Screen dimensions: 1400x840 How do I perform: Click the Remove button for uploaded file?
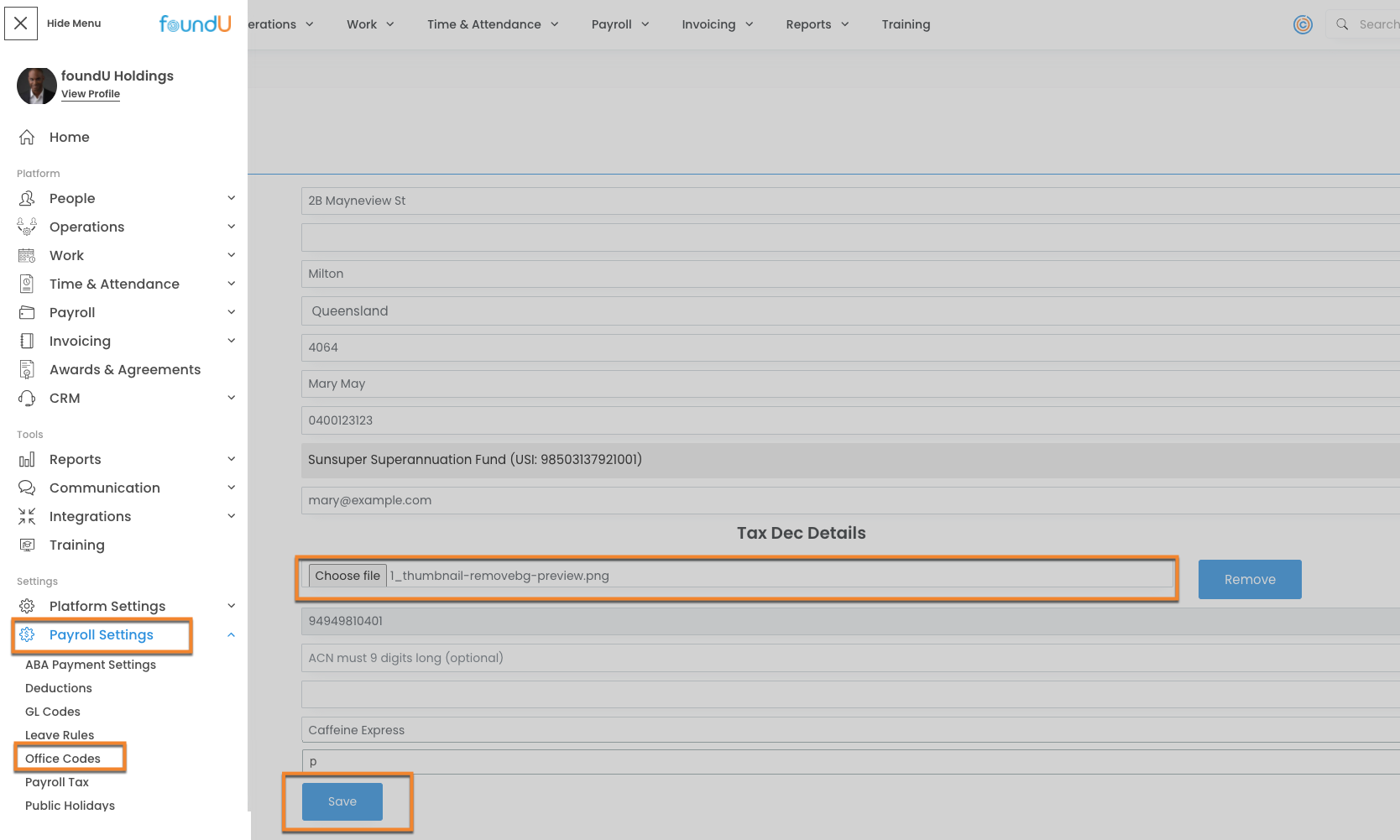(x=1249, y=579)
